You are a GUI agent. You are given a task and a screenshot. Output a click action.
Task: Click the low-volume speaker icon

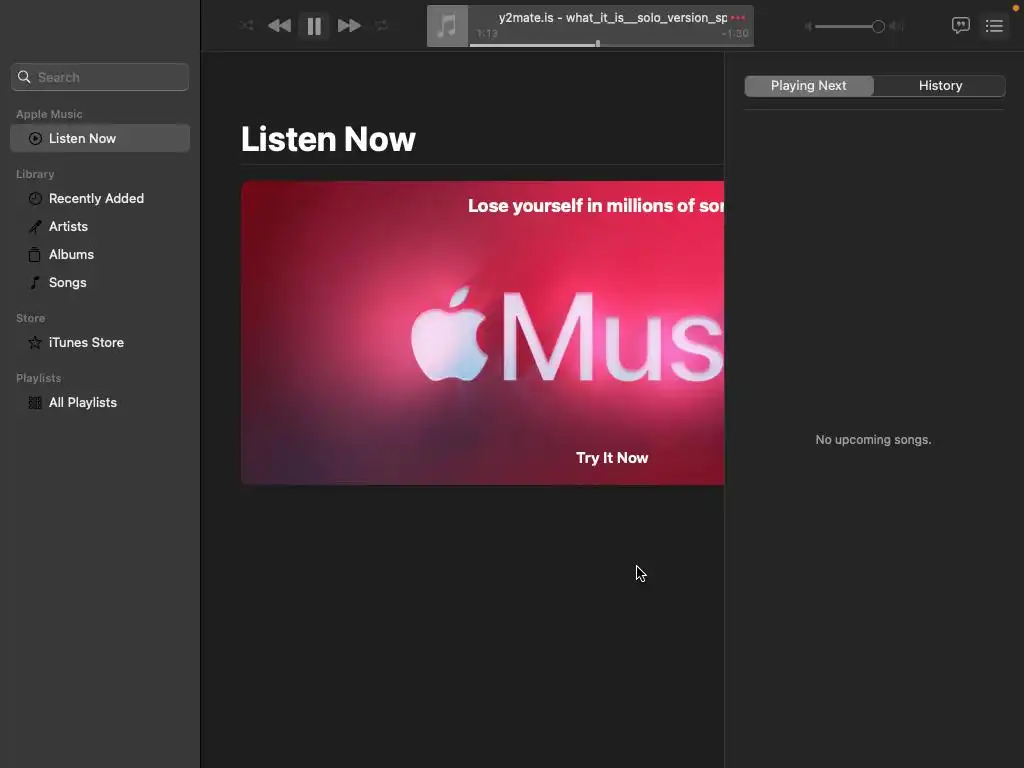click(808, 26)
